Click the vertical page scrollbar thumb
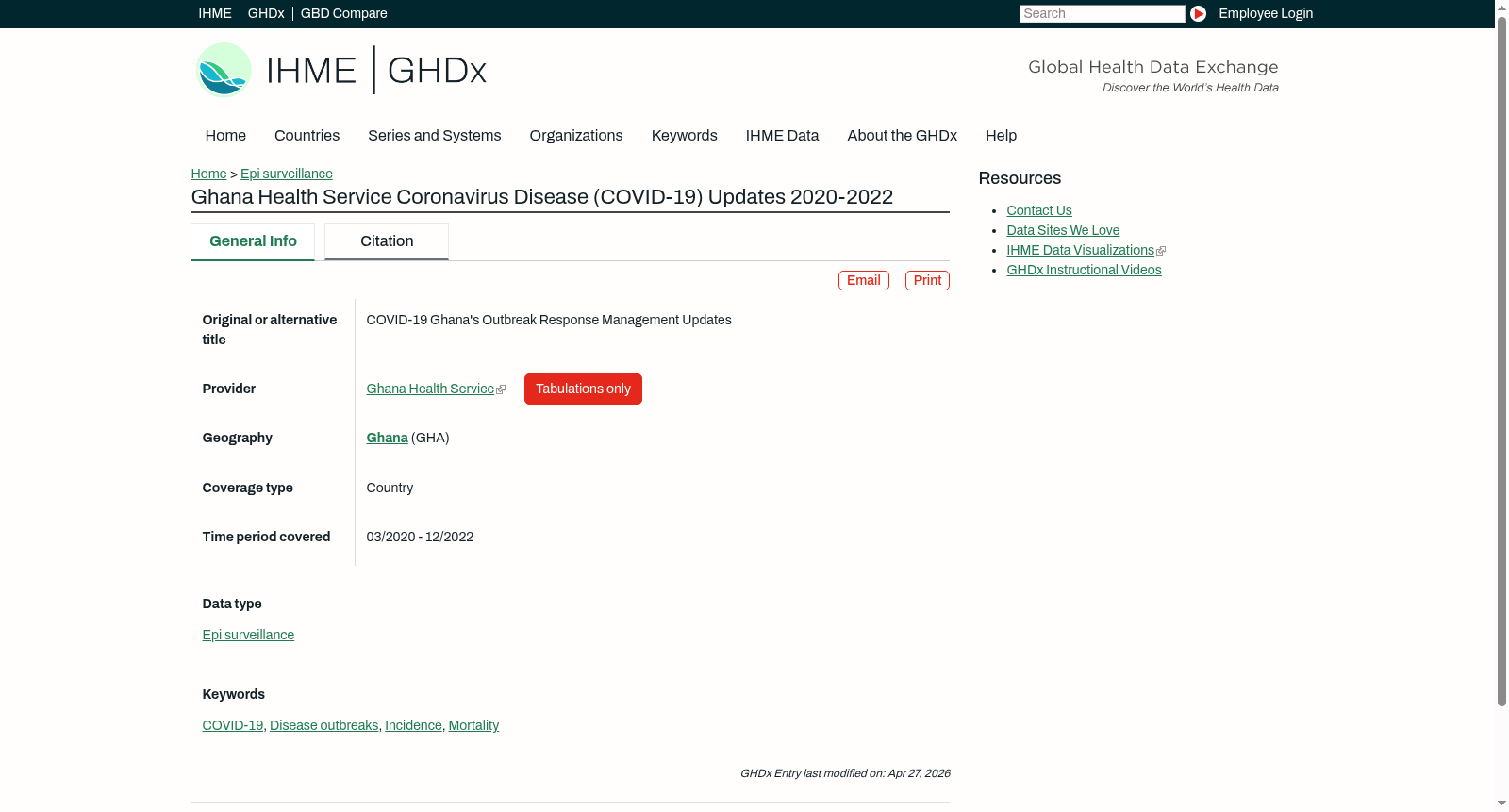Image resolution: width=1509 pixels, height=812 pixels. click(x=1501, y=360)
